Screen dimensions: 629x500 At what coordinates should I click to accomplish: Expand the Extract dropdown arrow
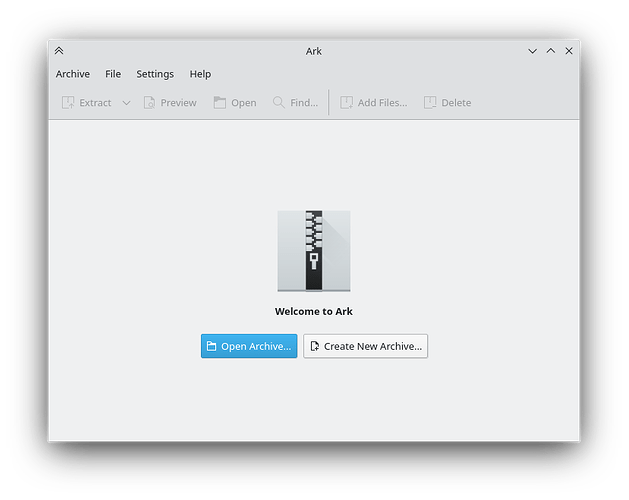point(126,103)
